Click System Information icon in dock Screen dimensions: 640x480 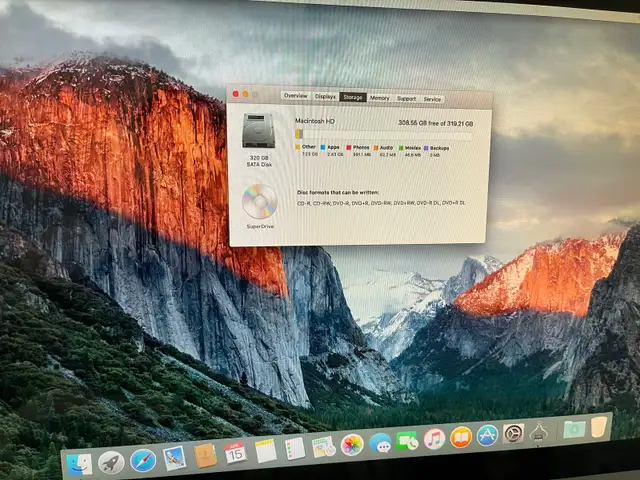pos(539,432)
